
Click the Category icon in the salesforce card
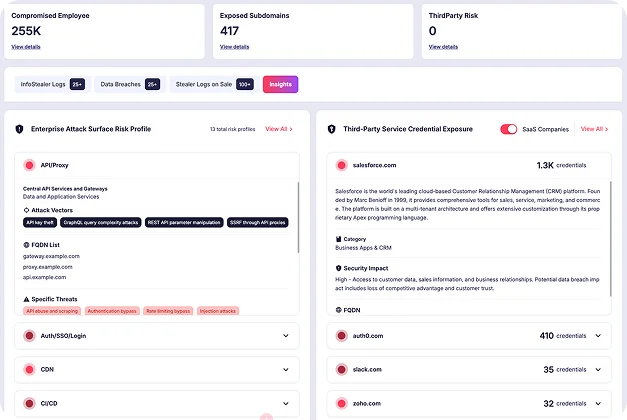click(338, 239)
